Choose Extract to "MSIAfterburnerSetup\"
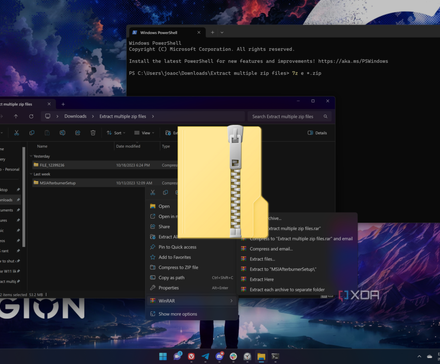The width and height of the screenshot is (440, 364). tap(283, 269)
